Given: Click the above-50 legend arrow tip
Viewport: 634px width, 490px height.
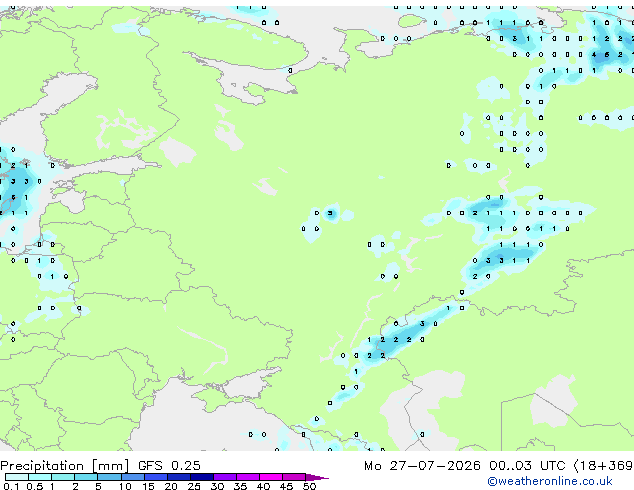Looking at the screenshot, I should point(317,478).
